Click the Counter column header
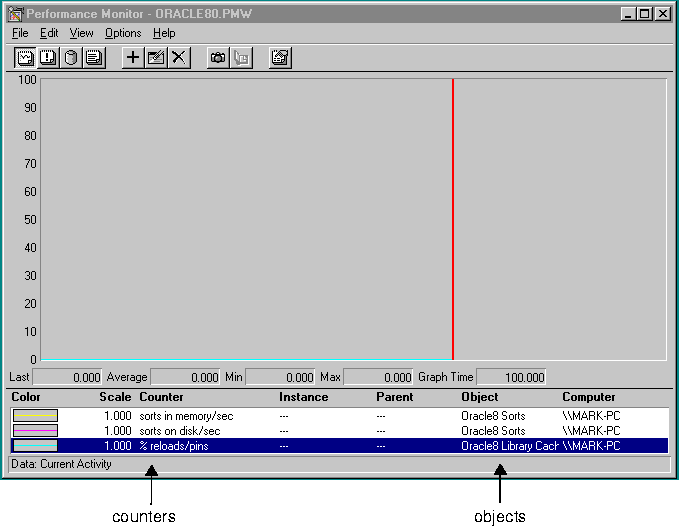679x526 pixels. coord(161,397)
